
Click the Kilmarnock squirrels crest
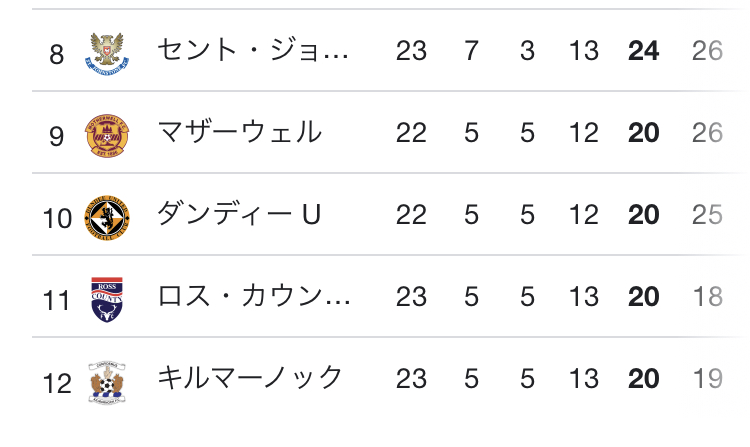click(107, 382)
